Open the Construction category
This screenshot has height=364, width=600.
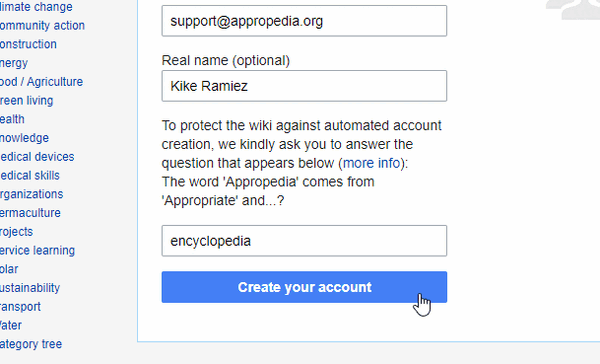tap(28, 44)
